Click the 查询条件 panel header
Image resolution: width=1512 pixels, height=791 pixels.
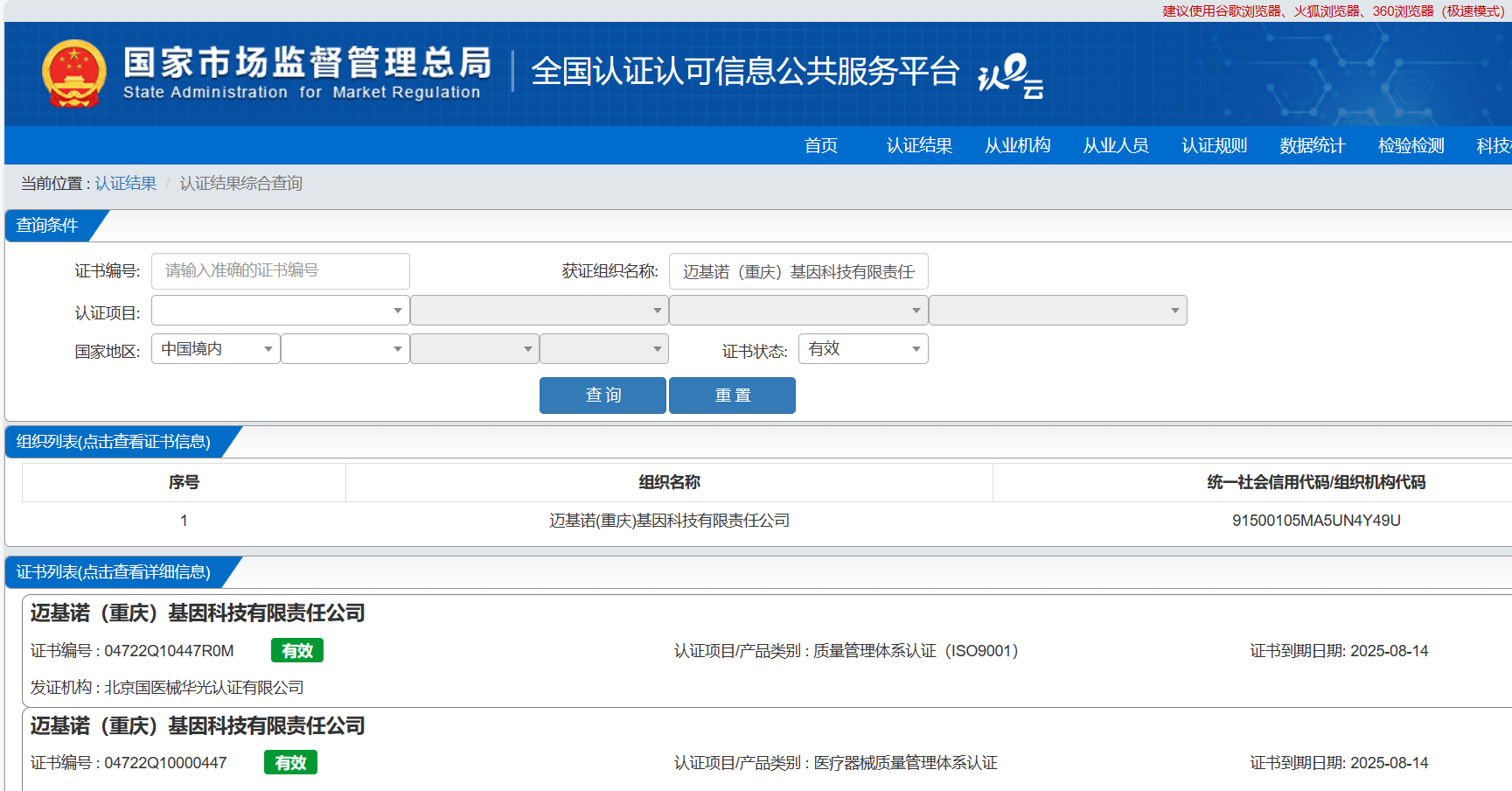48,226
